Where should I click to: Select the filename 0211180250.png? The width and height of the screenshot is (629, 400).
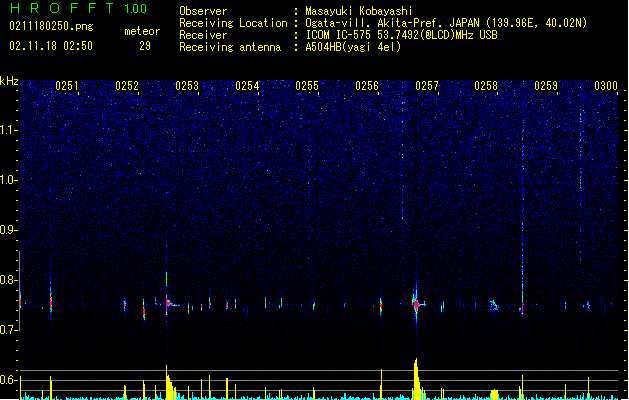[x=51, y=26]
